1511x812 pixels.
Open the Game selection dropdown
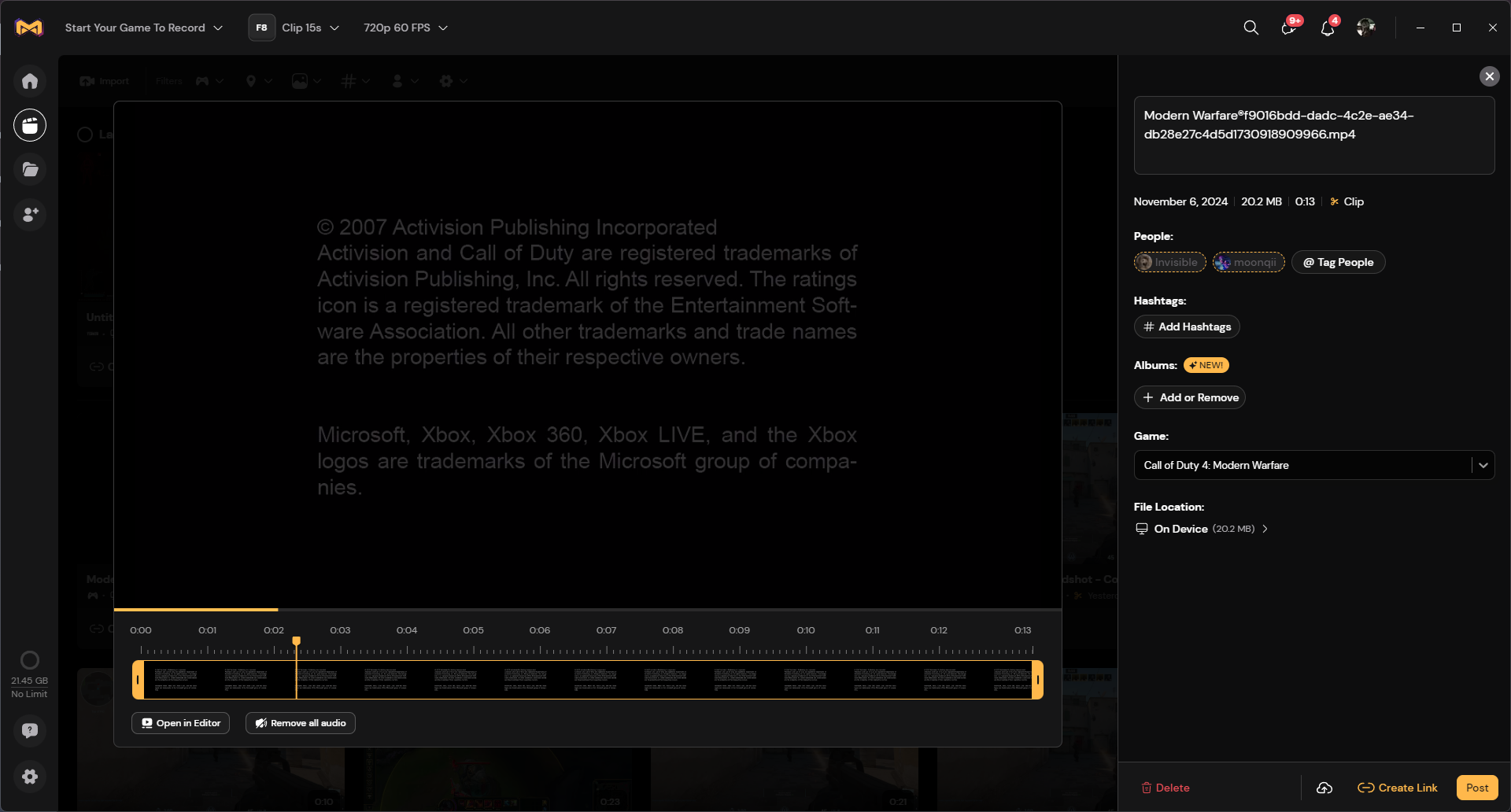point(1313,465)
